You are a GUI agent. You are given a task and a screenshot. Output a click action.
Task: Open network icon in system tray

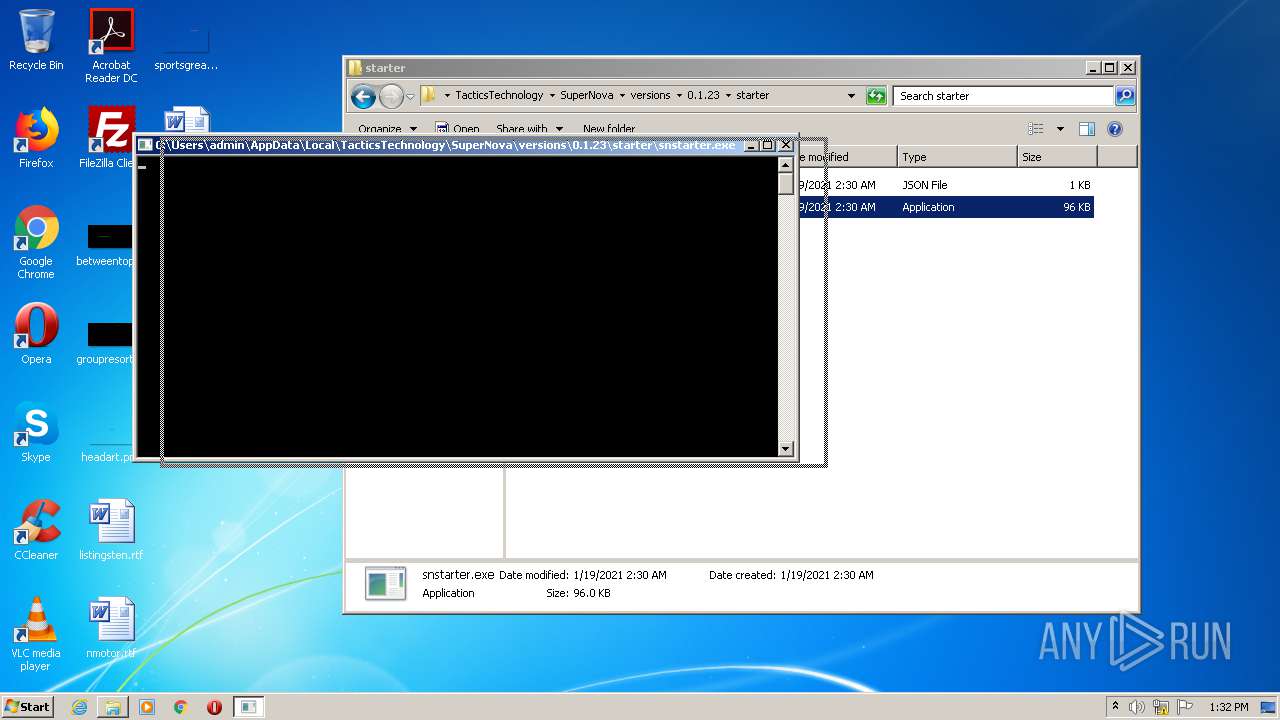[x=1161, y=707]
